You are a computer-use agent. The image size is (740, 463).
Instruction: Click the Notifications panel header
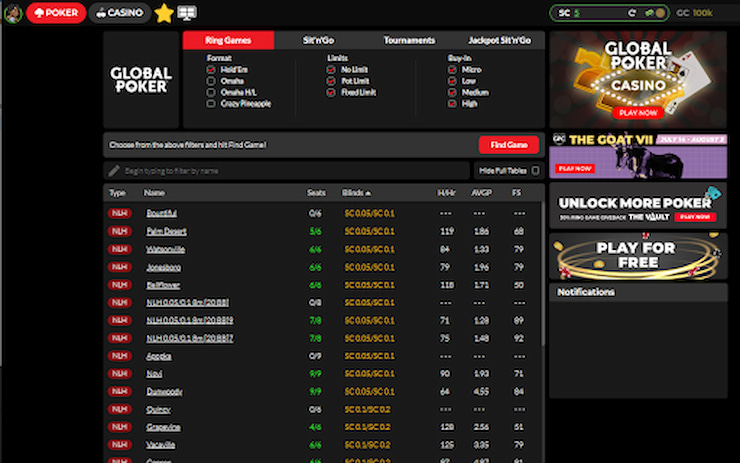(638, 292)
